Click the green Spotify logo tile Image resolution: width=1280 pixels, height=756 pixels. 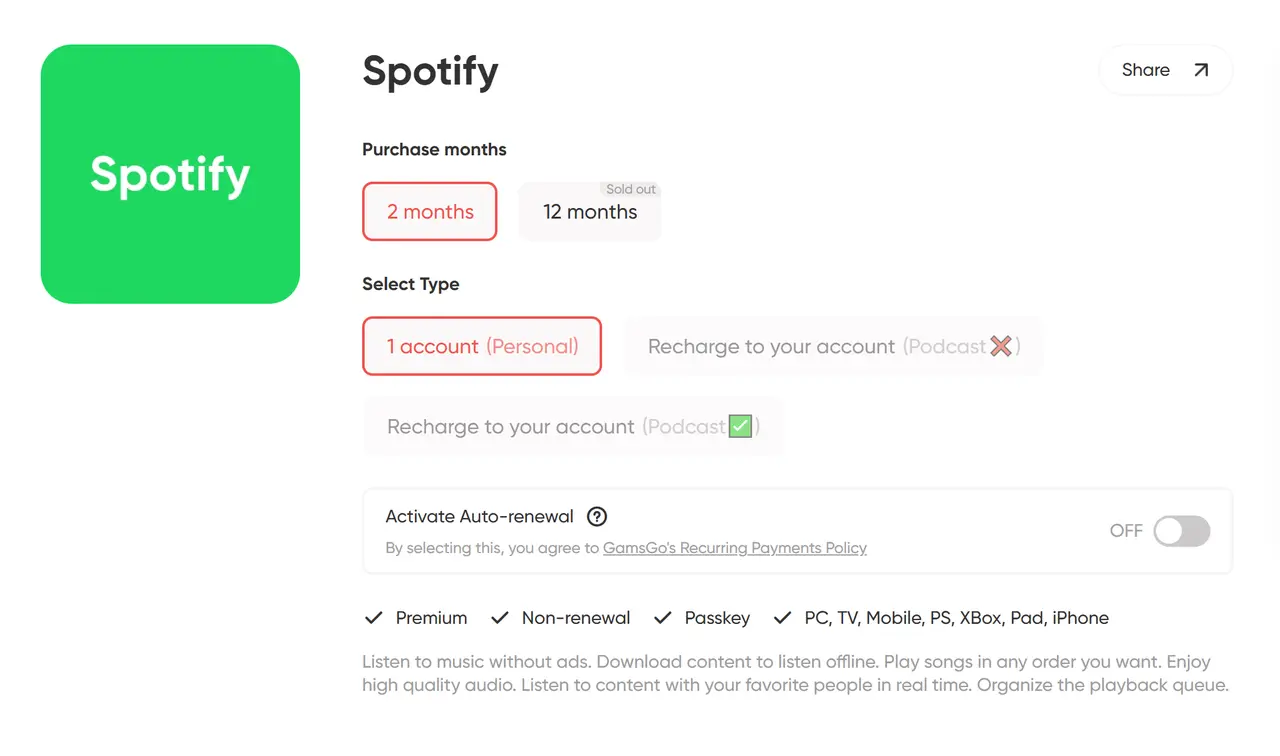(x=170, y=174)
